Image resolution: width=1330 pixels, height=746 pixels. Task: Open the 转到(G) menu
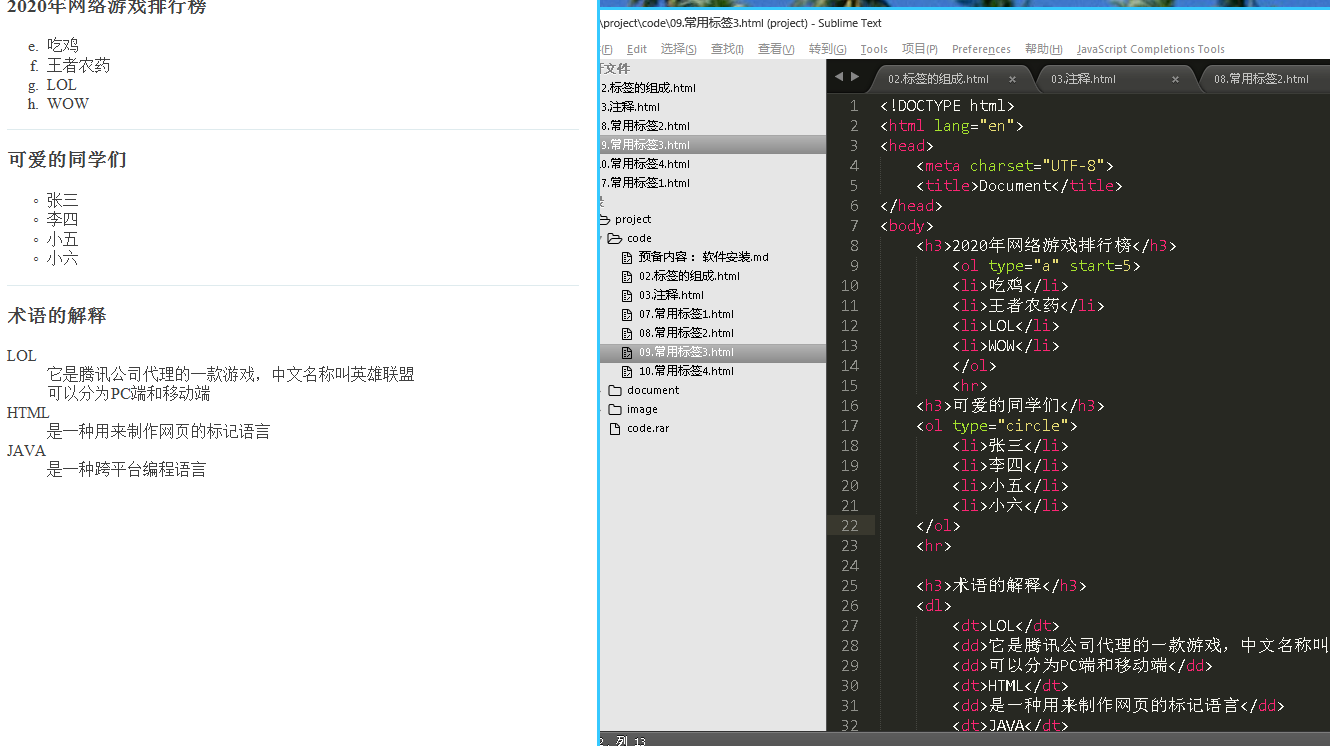827,49
